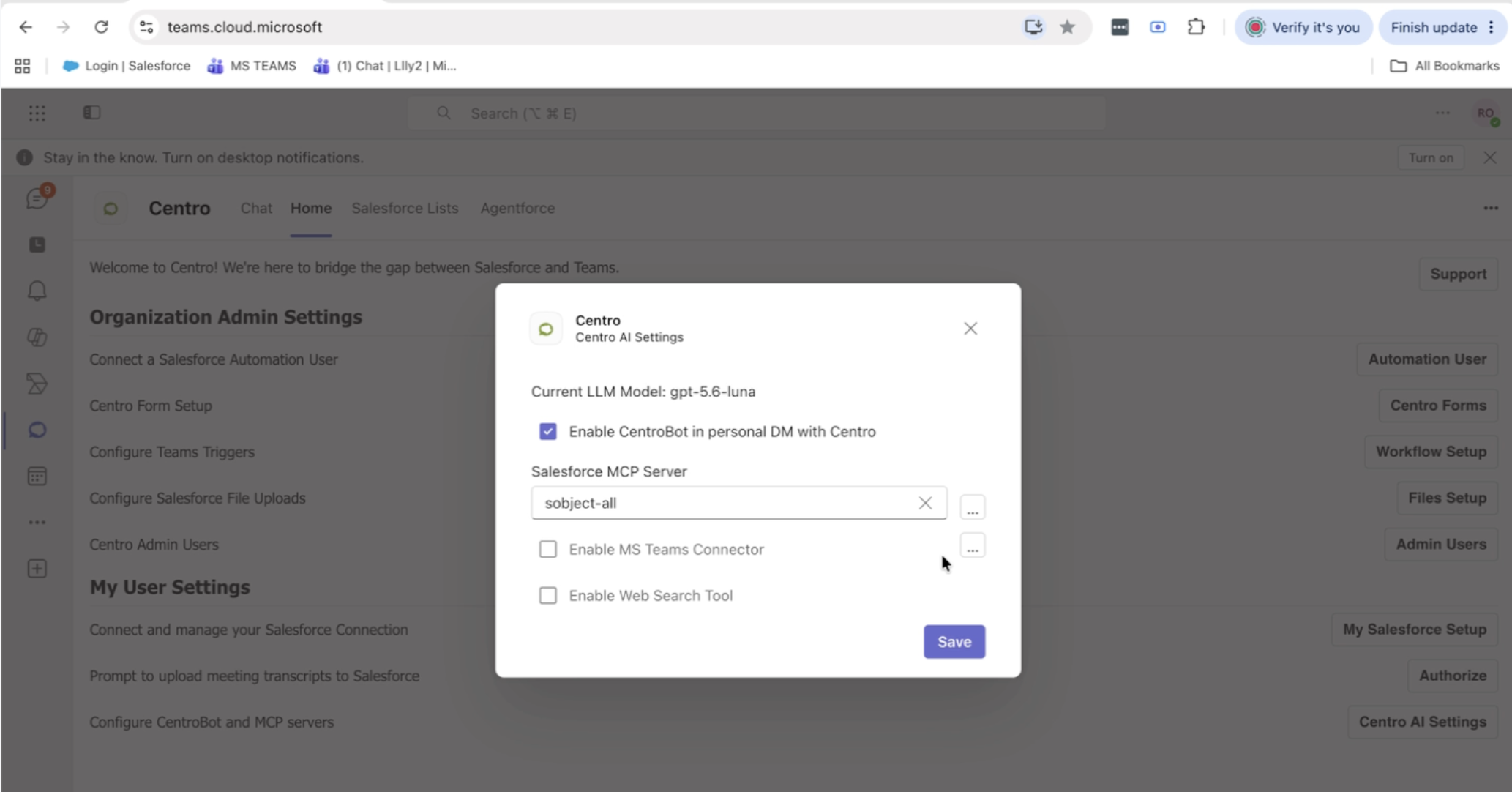Click the Support button
The image size is (1512, 792).
(x=1458, y=274)
